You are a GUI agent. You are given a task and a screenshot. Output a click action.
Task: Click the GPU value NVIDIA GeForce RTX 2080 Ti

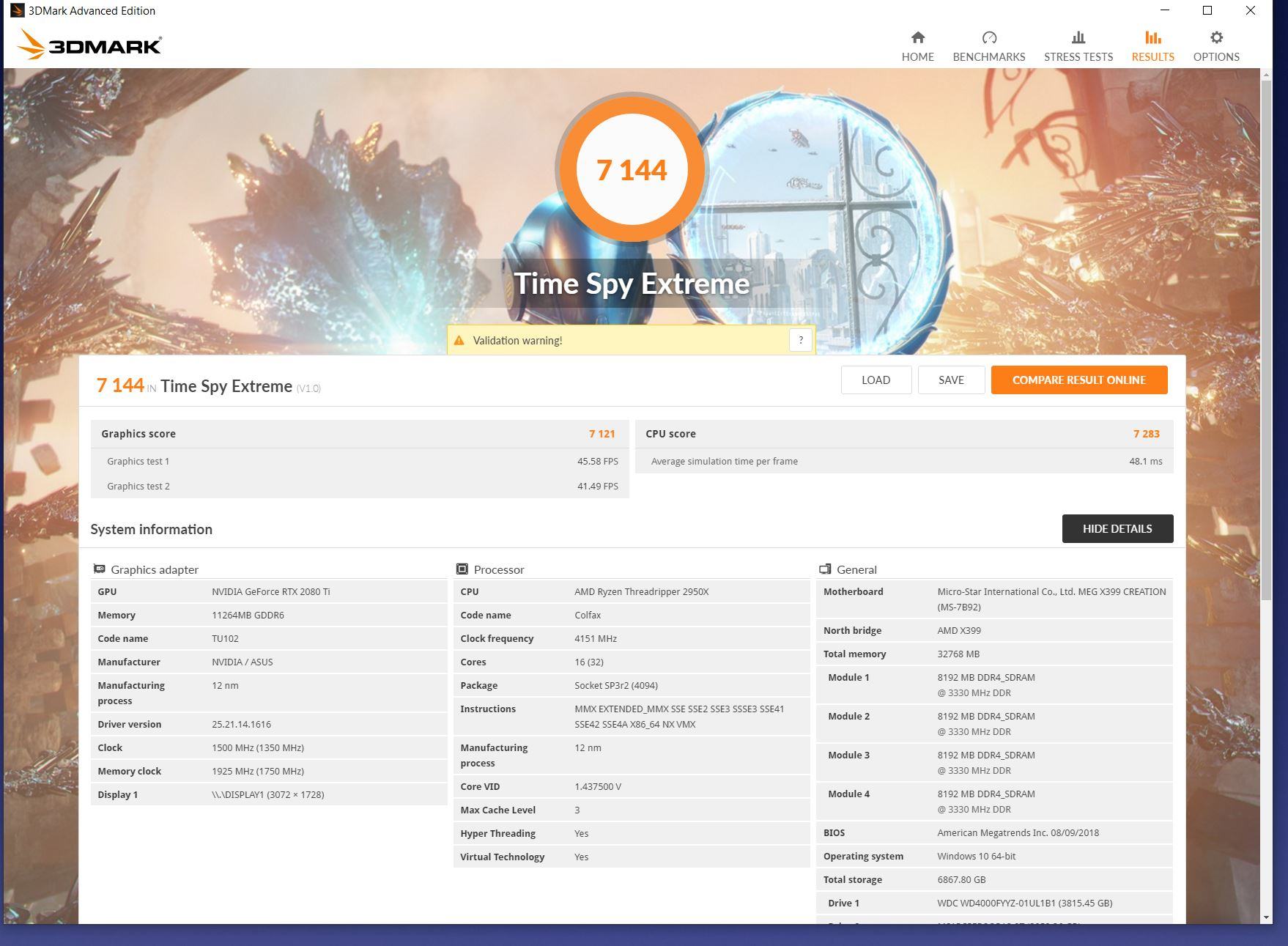(x=271, y=591)
